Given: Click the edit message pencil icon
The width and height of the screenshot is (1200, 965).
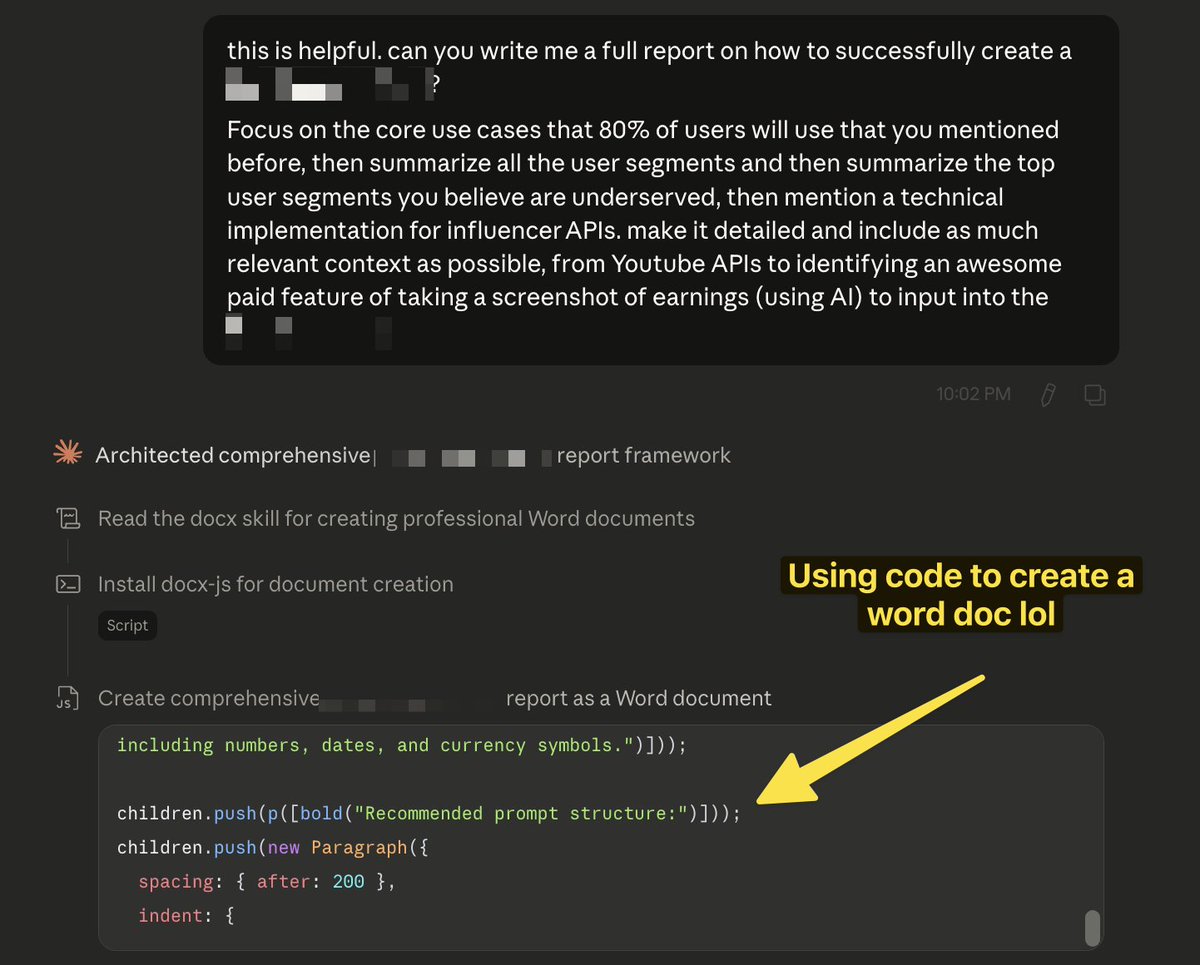Looking at the screenshot, I should click(1048, 394).
